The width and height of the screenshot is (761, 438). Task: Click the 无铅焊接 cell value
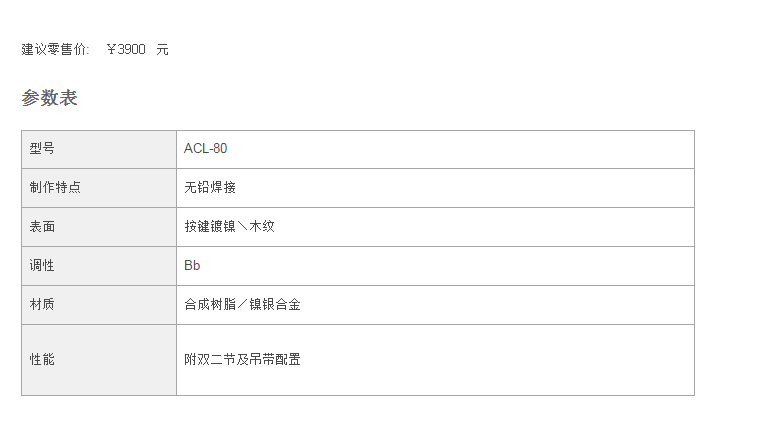click(x=210, y=187)
